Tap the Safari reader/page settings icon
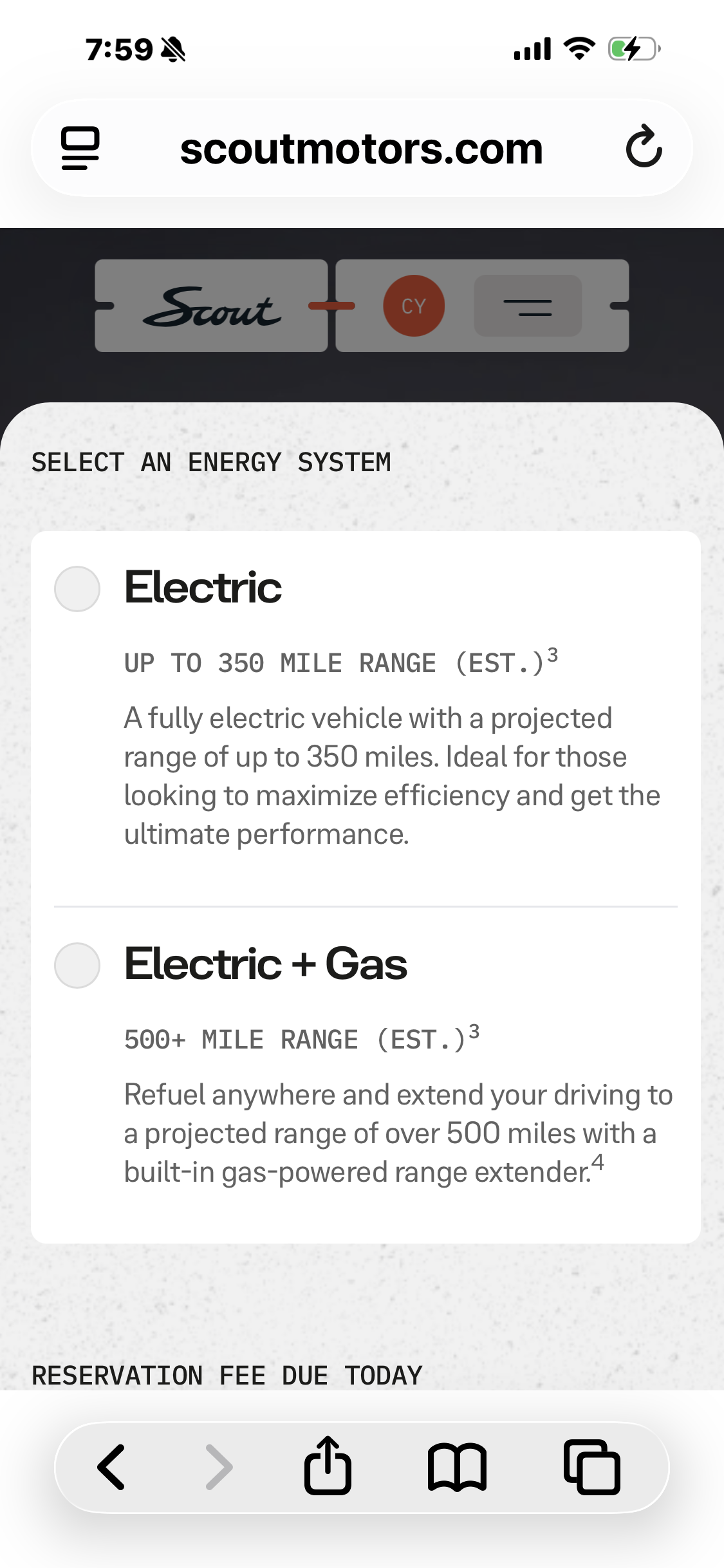724x1568 pixels. 80,148
